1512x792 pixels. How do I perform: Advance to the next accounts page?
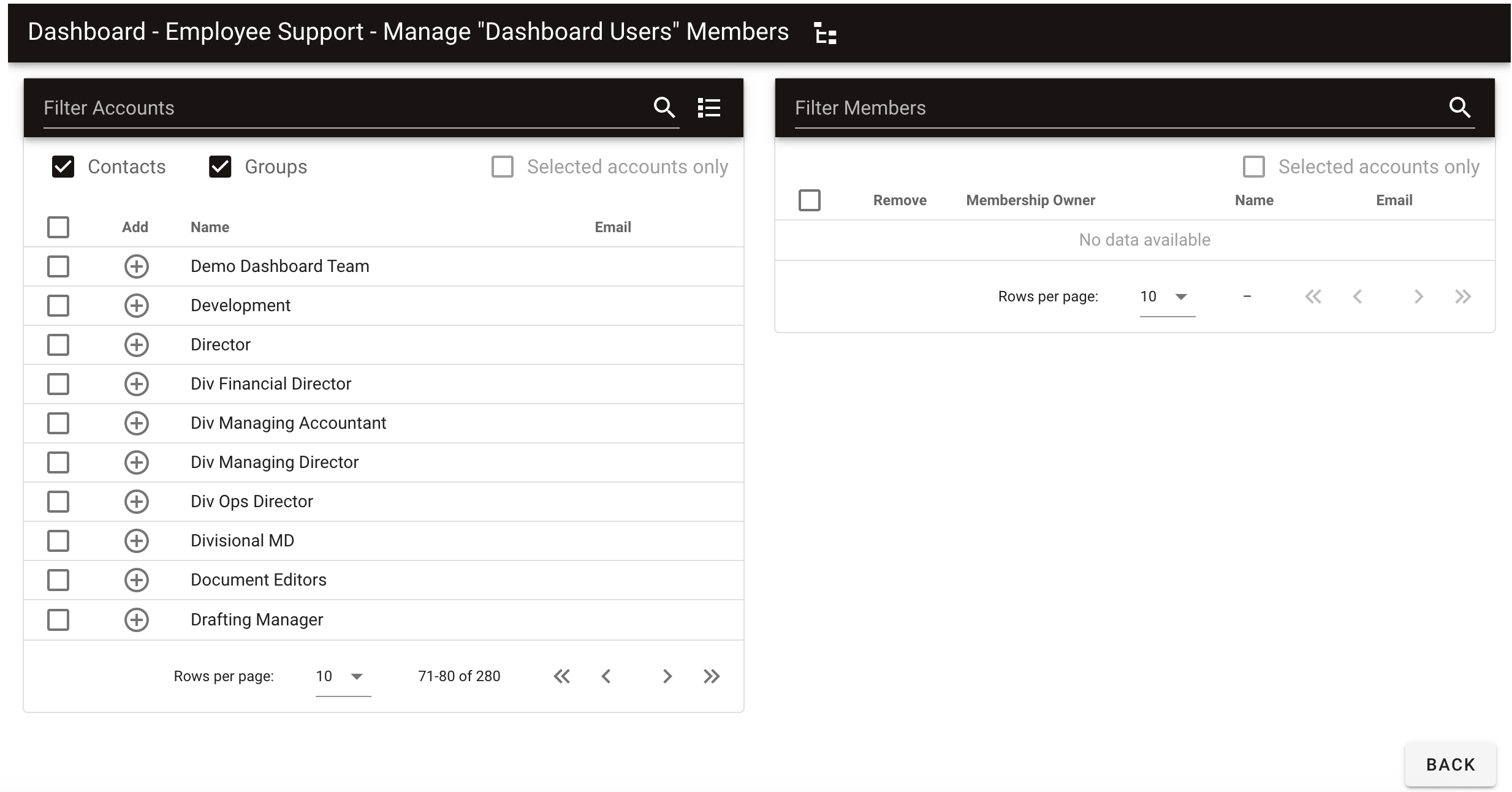click(667, 676)
